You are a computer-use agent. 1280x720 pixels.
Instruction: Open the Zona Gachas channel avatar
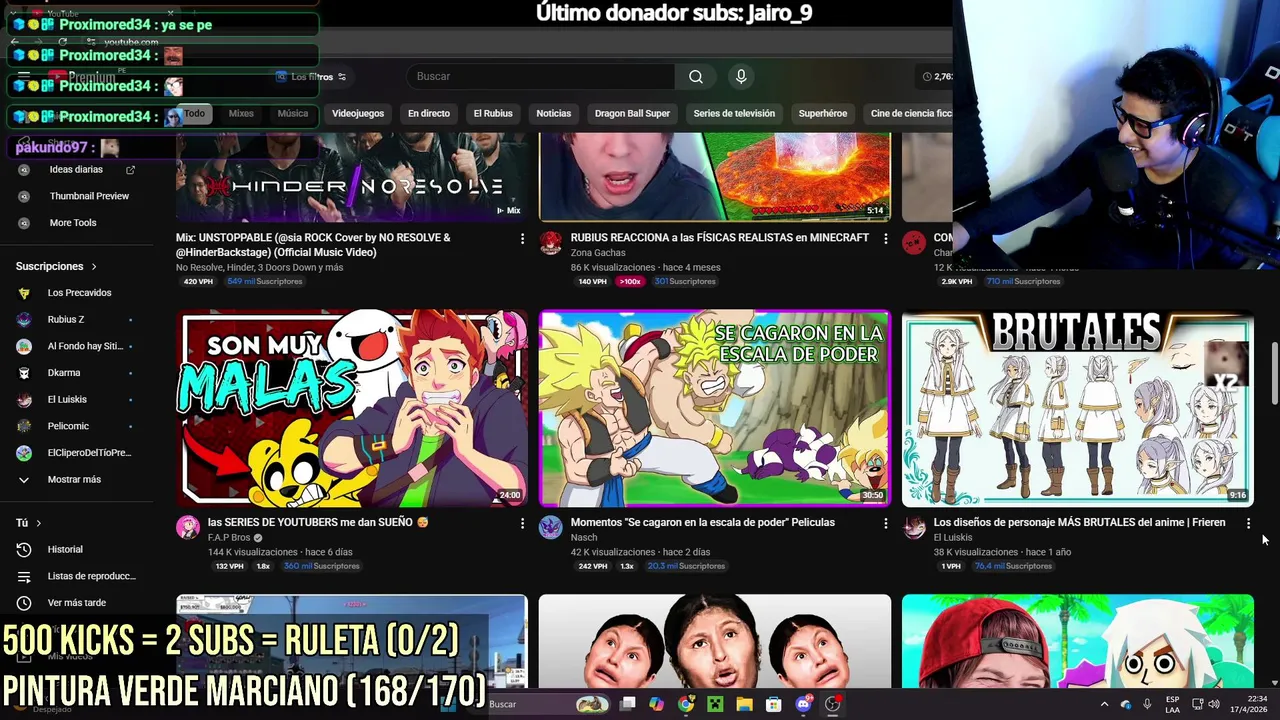pos(551,243)
